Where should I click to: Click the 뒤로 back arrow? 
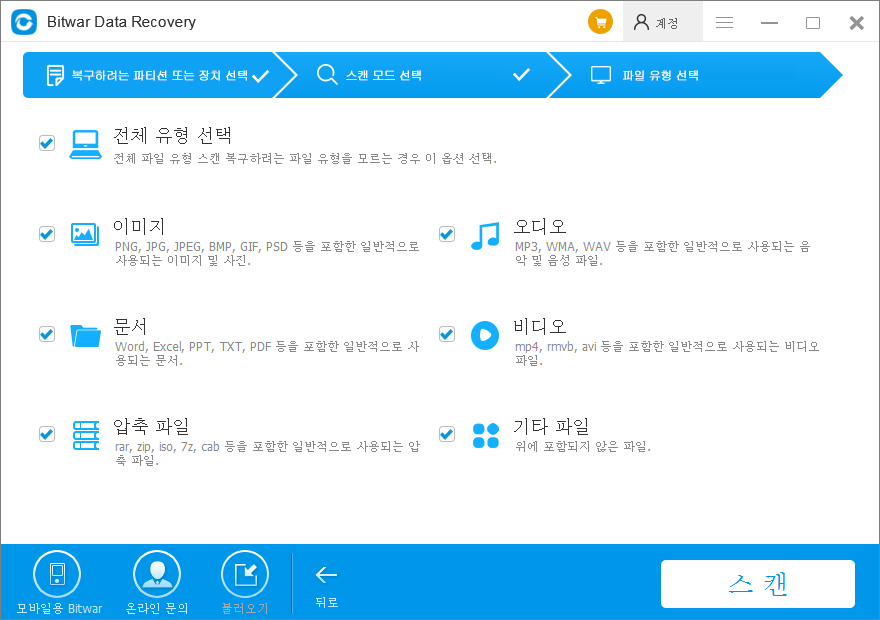326,575
